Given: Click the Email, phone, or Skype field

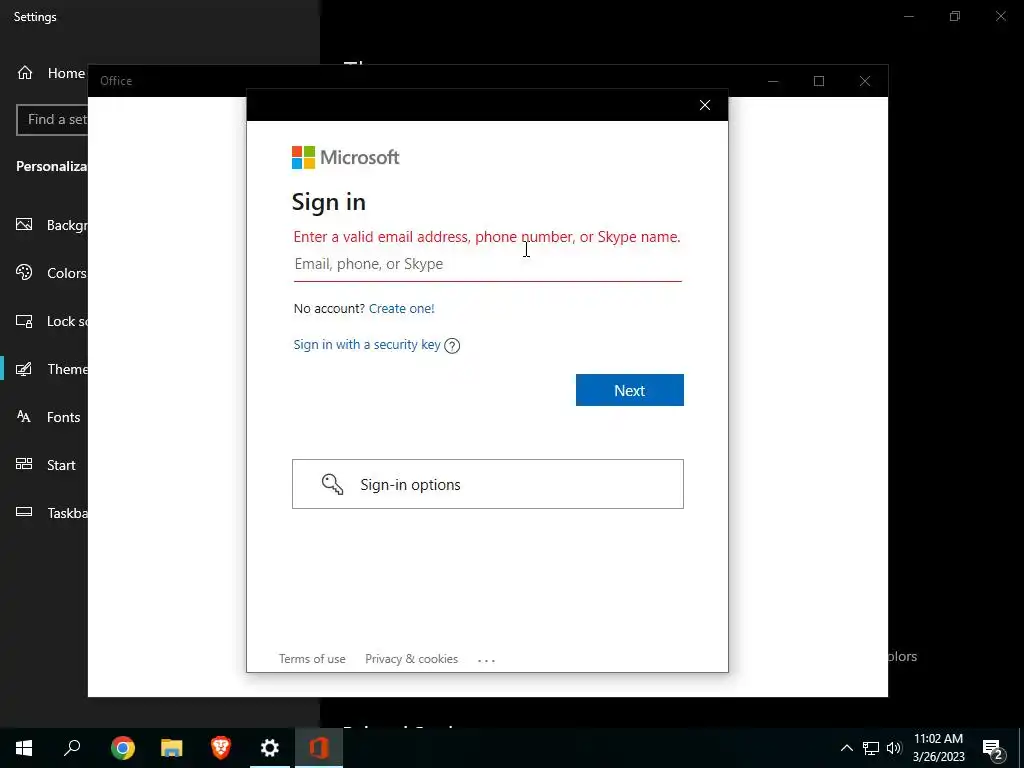Looking at the screenshot, I should 487,264.
